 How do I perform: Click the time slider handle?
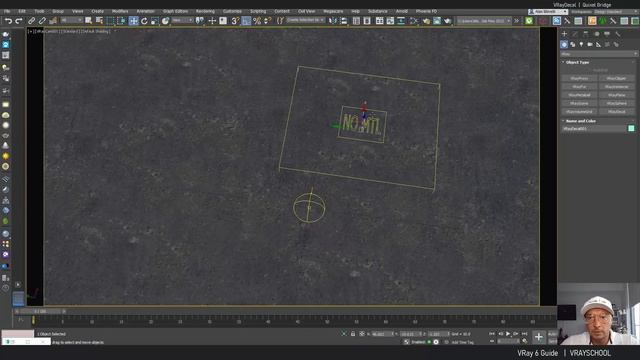(x=40, y=311)
